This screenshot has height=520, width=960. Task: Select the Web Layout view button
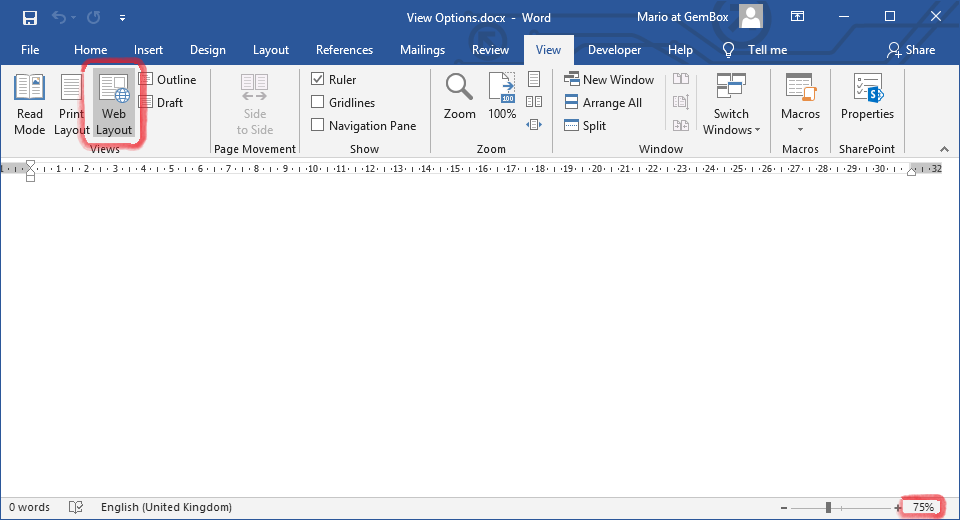(114, 104)
